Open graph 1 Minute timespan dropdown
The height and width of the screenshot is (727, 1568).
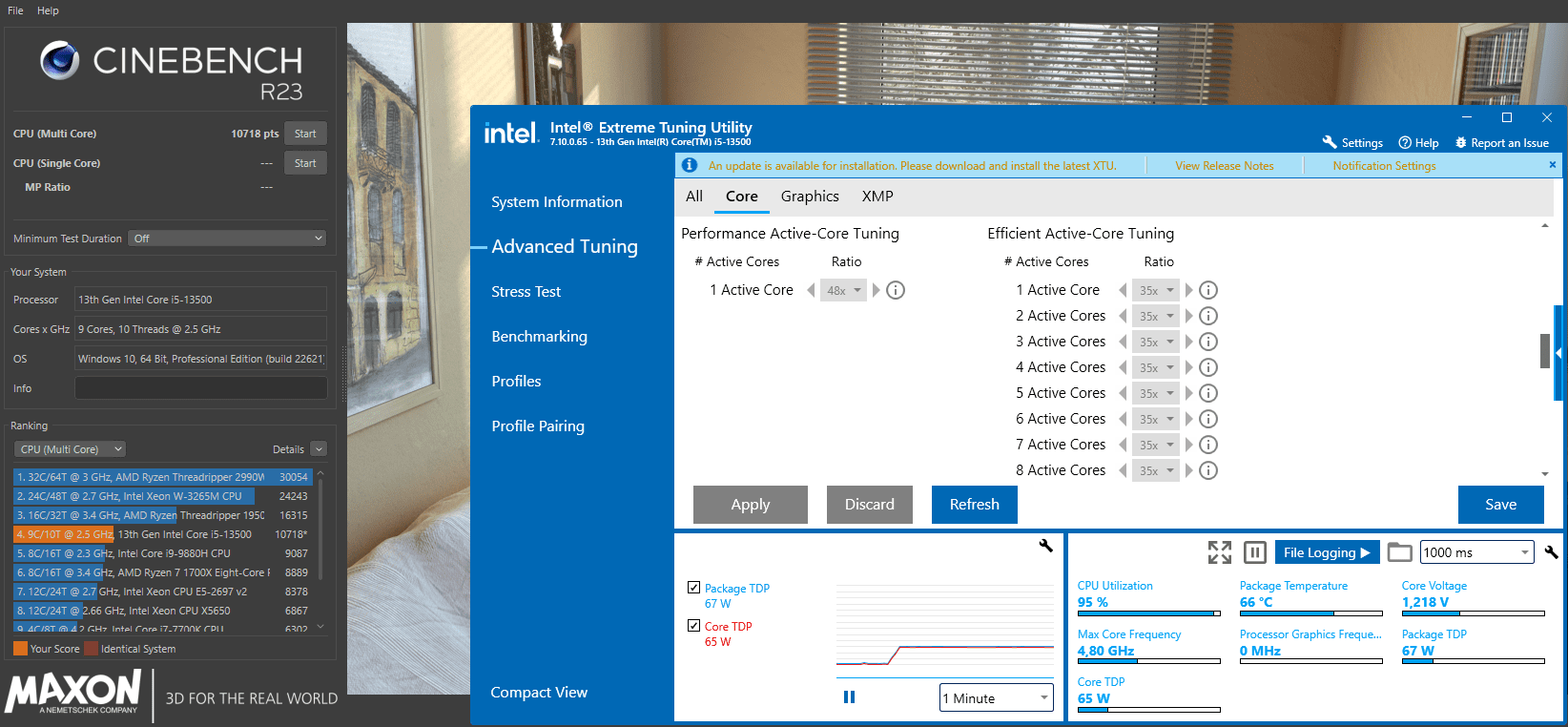(x=997, y=697)
